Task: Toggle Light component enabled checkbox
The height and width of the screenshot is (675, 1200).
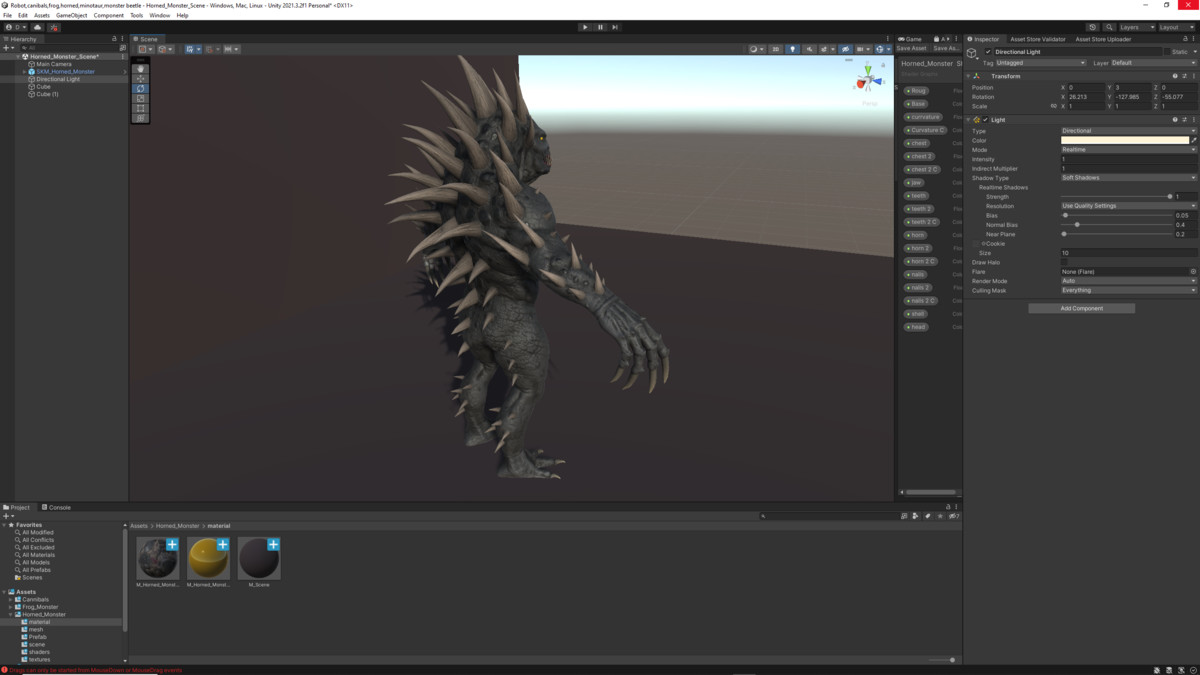Action: [x=985, y=120]
